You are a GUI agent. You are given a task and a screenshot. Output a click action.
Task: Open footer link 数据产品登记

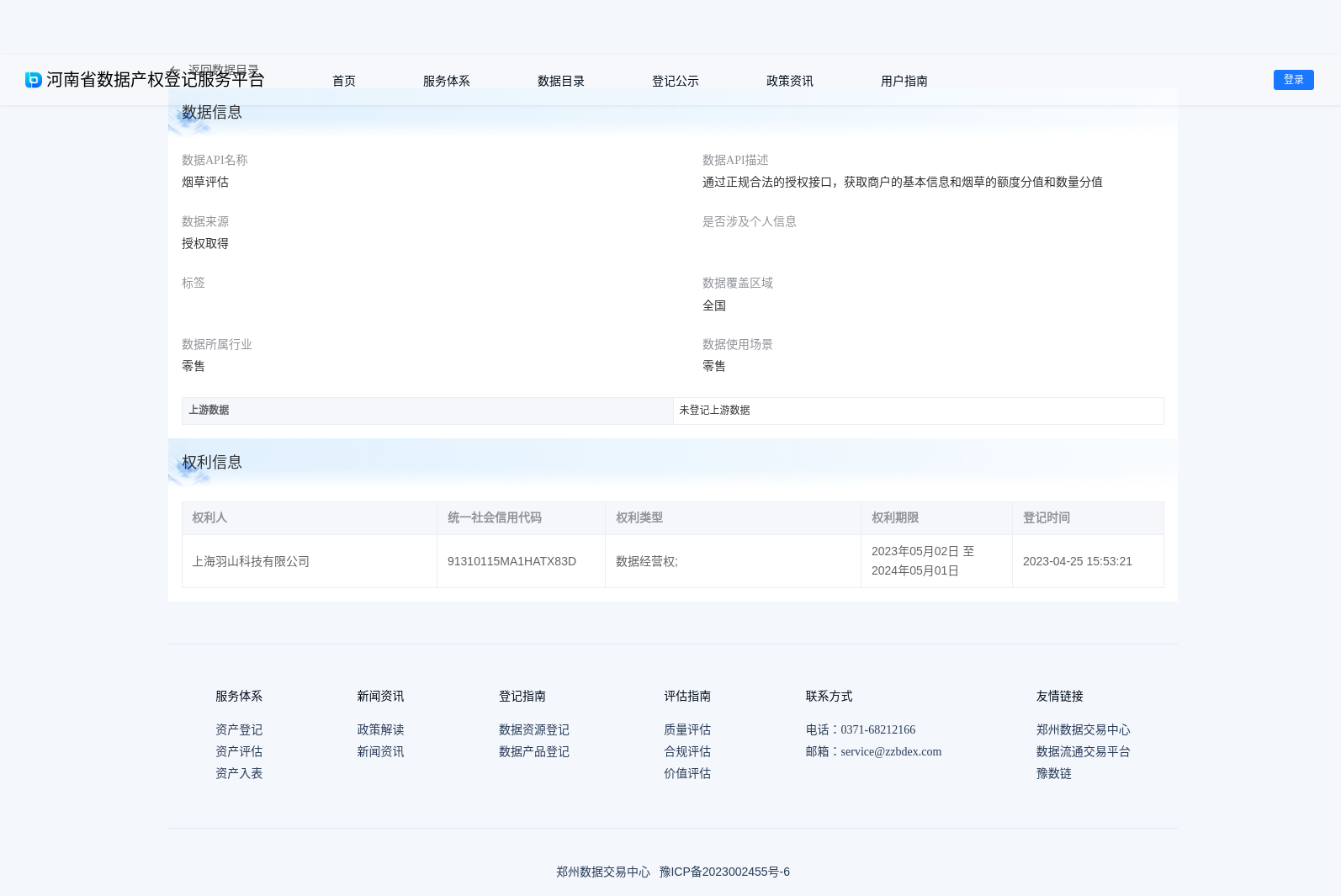(534, 751)
